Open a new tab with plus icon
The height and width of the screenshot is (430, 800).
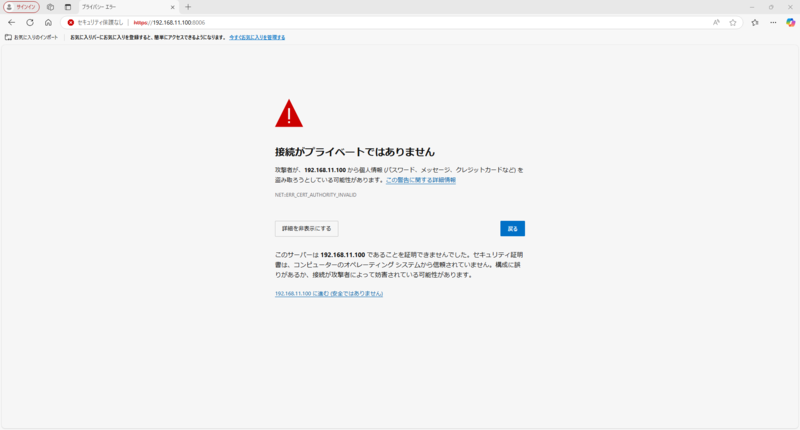pyautogui.click(x=188, y=7)
